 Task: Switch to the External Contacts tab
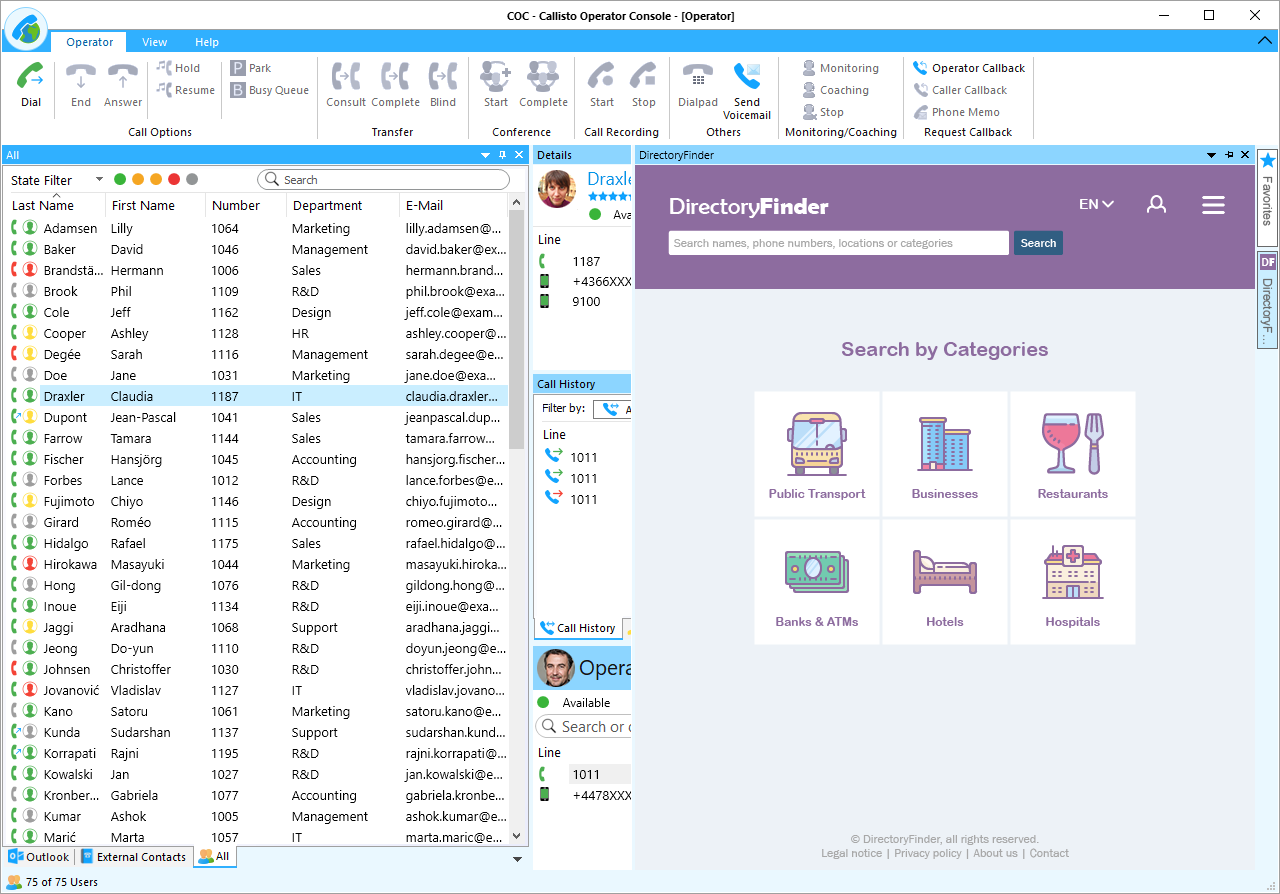click(133, 857)
